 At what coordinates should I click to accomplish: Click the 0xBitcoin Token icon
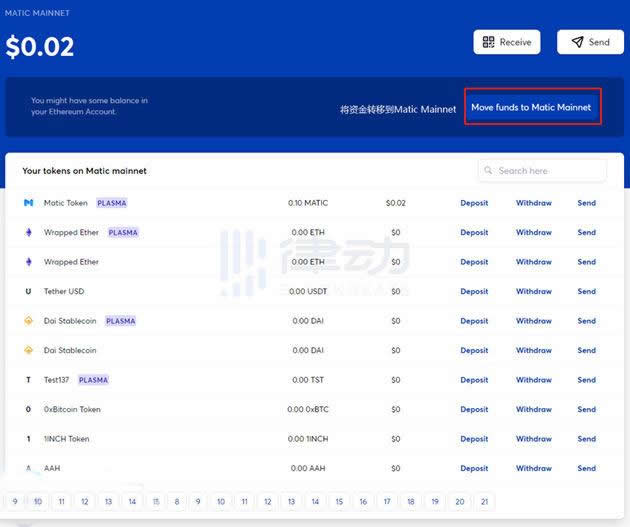point(29,409)
